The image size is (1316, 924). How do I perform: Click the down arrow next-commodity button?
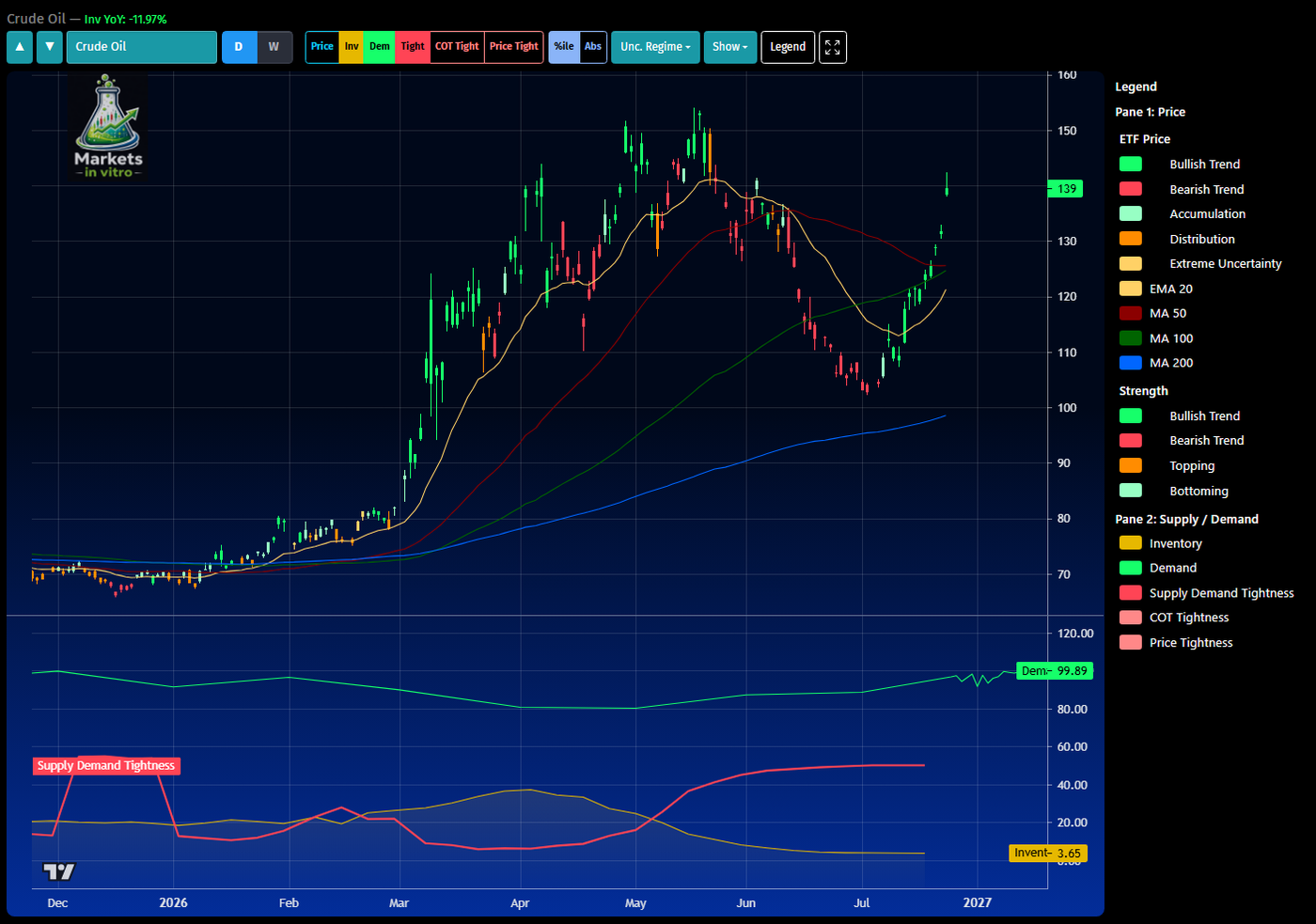pos(50,47)
